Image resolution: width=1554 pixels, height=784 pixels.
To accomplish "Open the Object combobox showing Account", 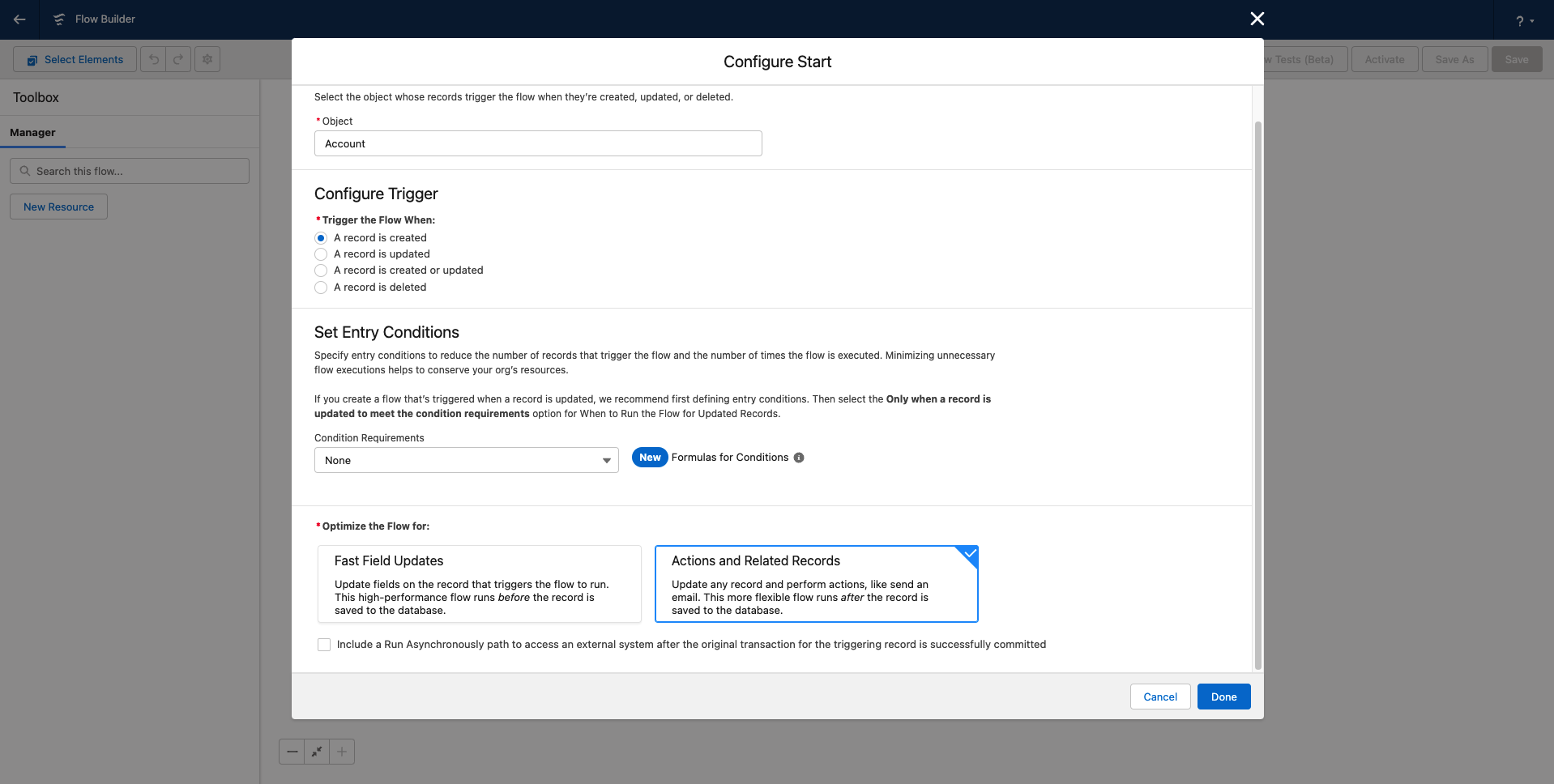I will (x=537, y=143).
